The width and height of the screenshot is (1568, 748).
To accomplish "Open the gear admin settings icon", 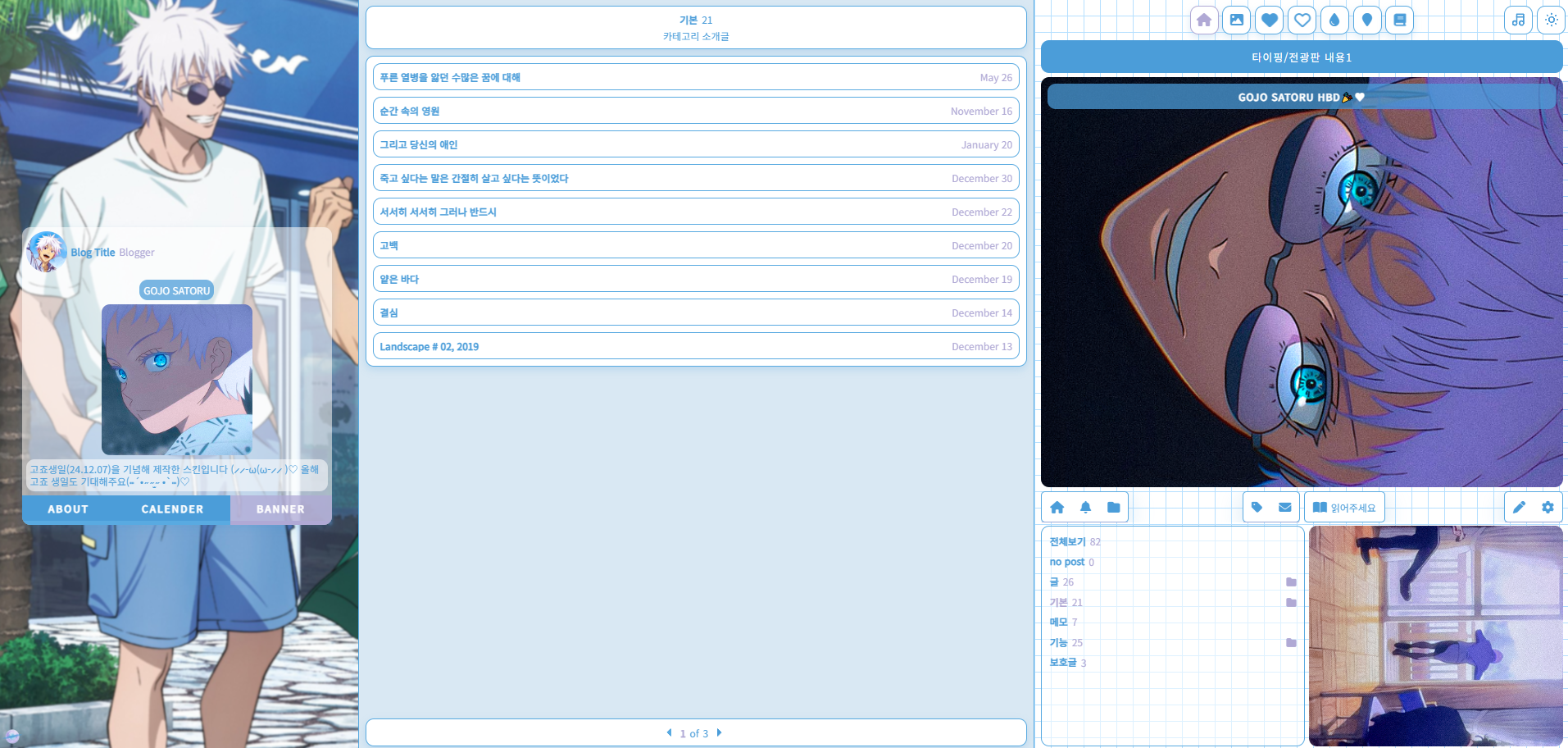I will pyautogui.click(x=1548, y=508).
